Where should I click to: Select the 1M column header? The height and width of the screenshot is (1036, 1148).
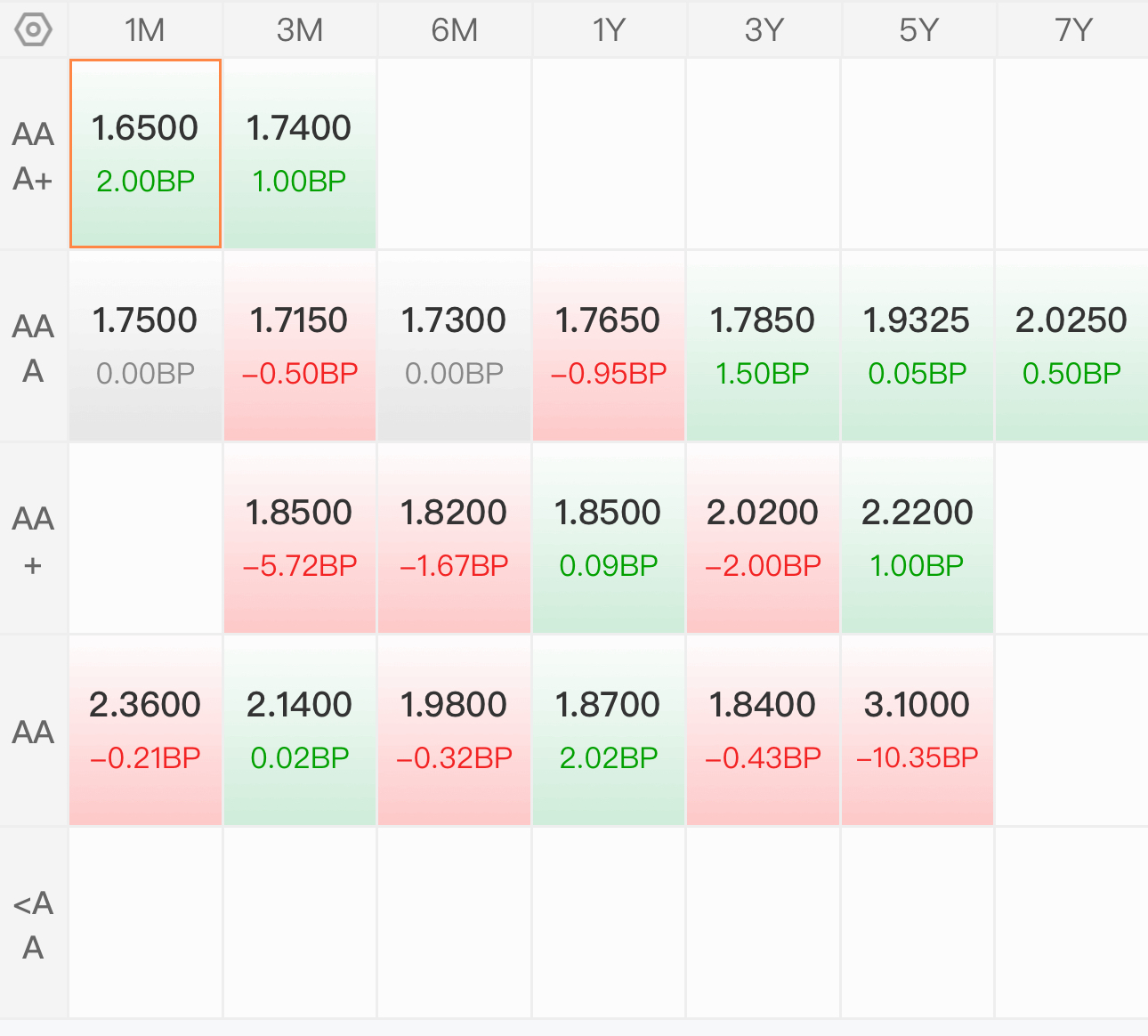click(x=145, y=30)
